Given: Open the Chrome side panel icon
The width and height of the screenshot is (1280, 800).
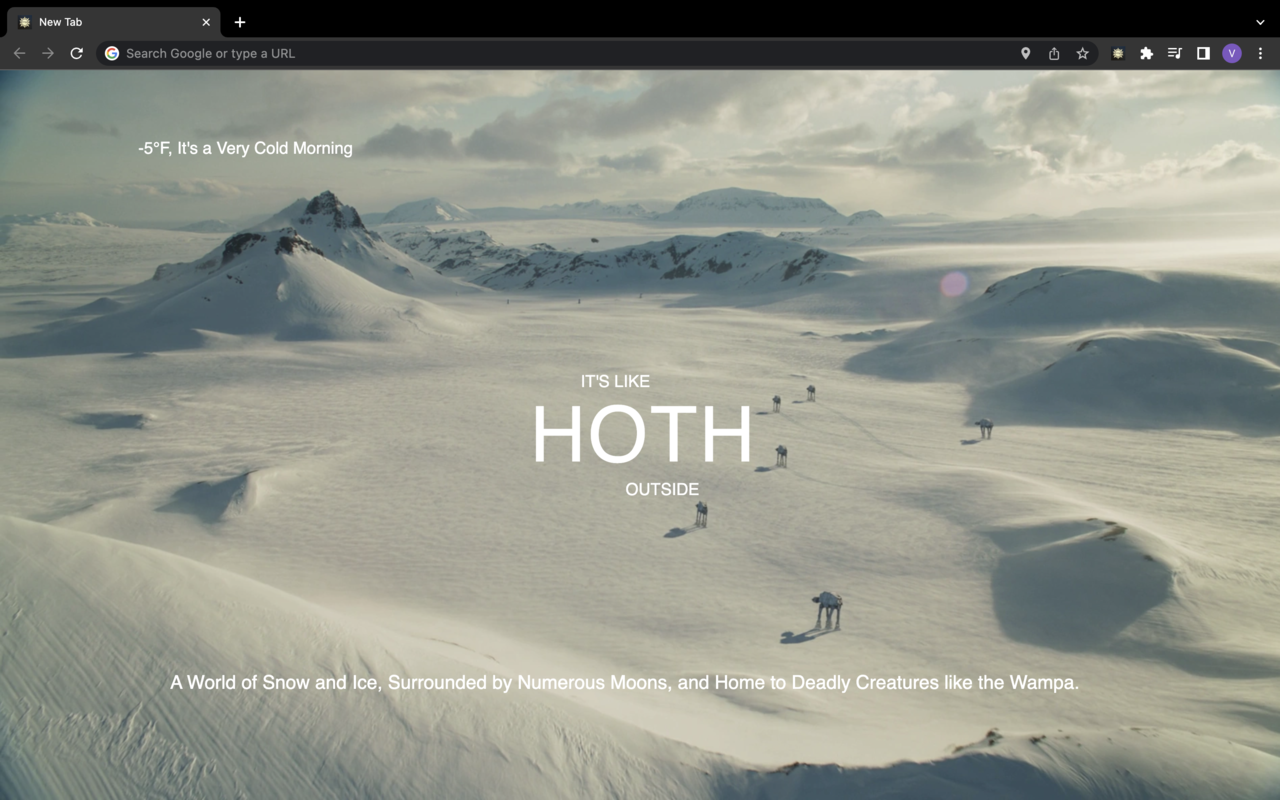Looking at the screenshot, I should tap(1203, 53).
